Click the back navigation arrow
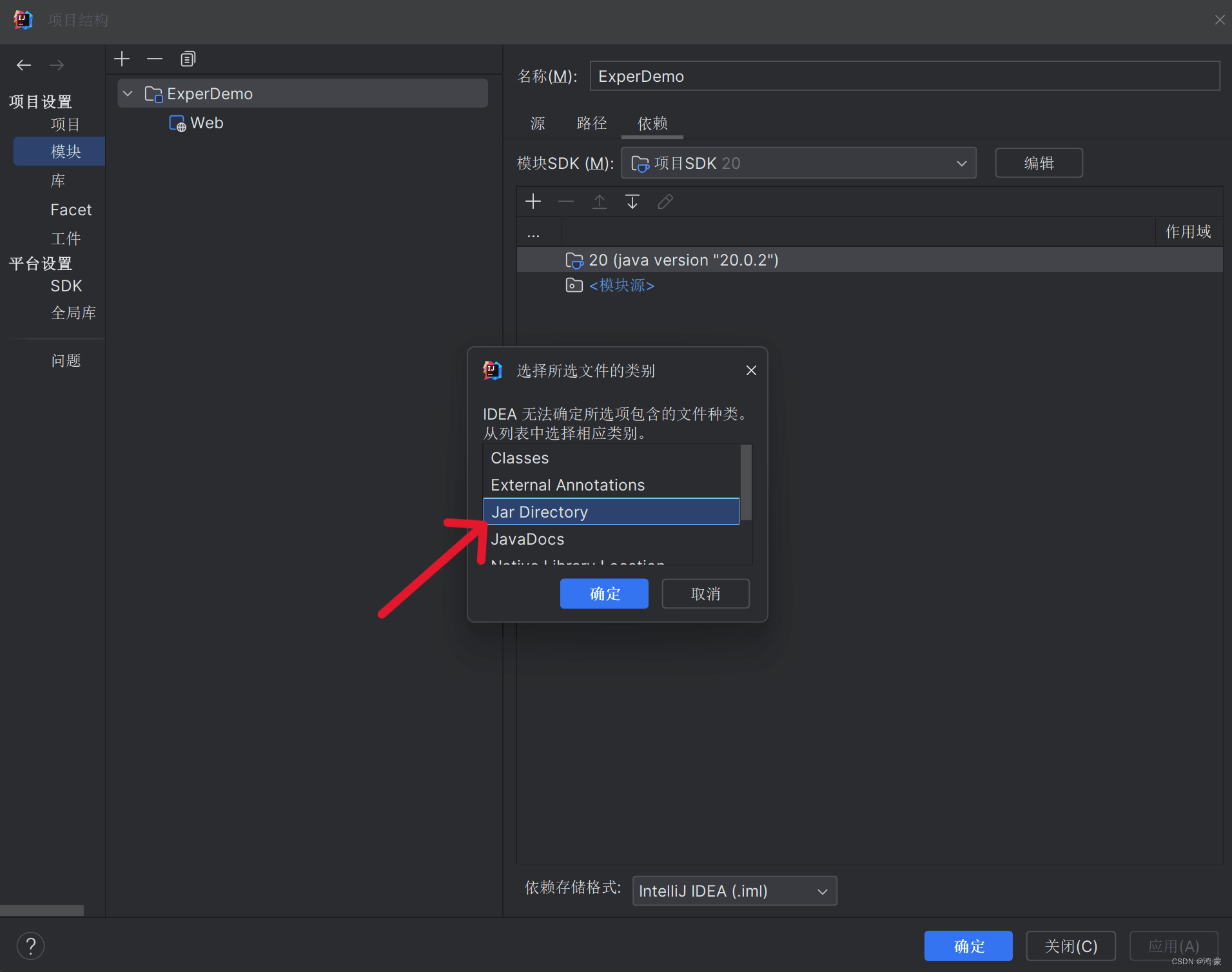Screen dimensions: 1232x972 (x=24, y=65)
